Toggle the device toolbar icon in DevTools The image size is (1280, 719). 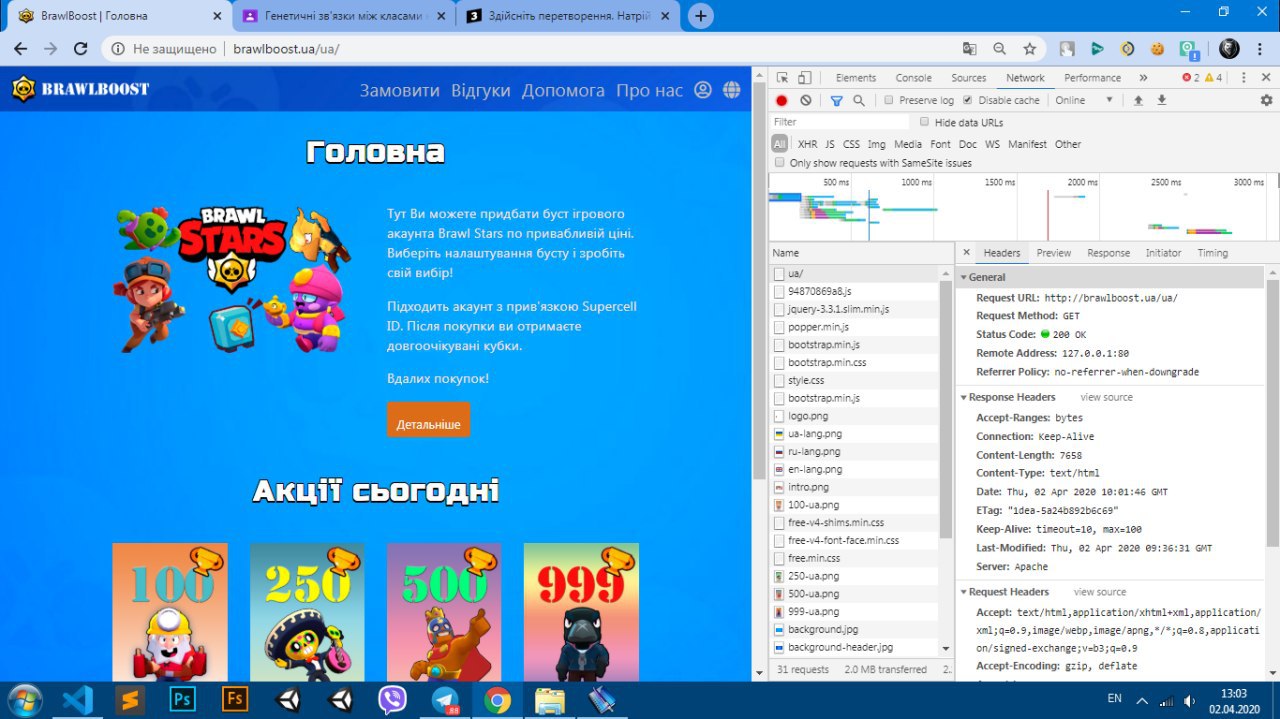[x=805, y=78]
